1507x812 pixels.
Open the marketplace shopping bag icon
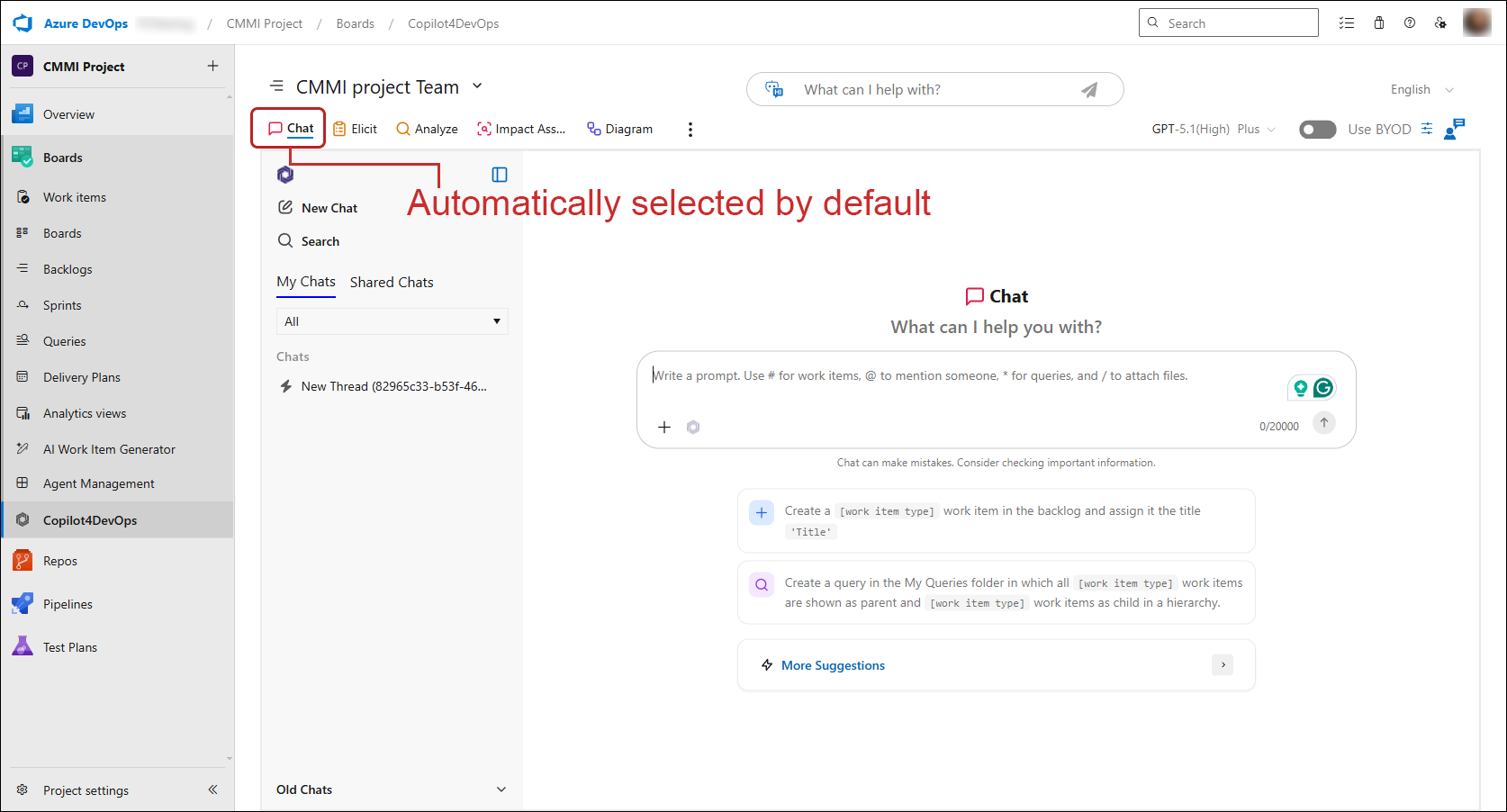[x=1379, y=23]
